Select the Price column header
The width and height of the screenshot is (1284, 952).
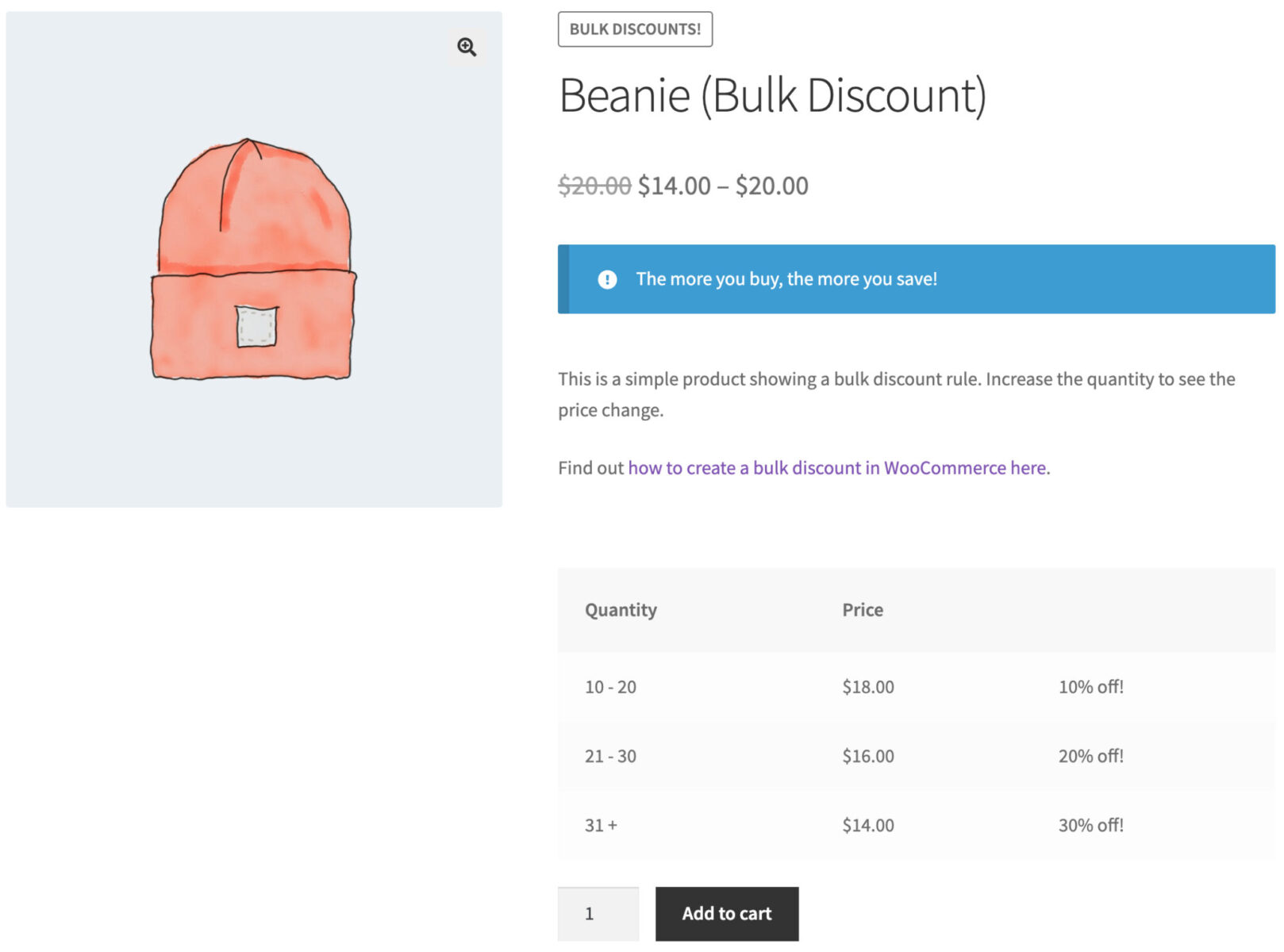point(862,609)
